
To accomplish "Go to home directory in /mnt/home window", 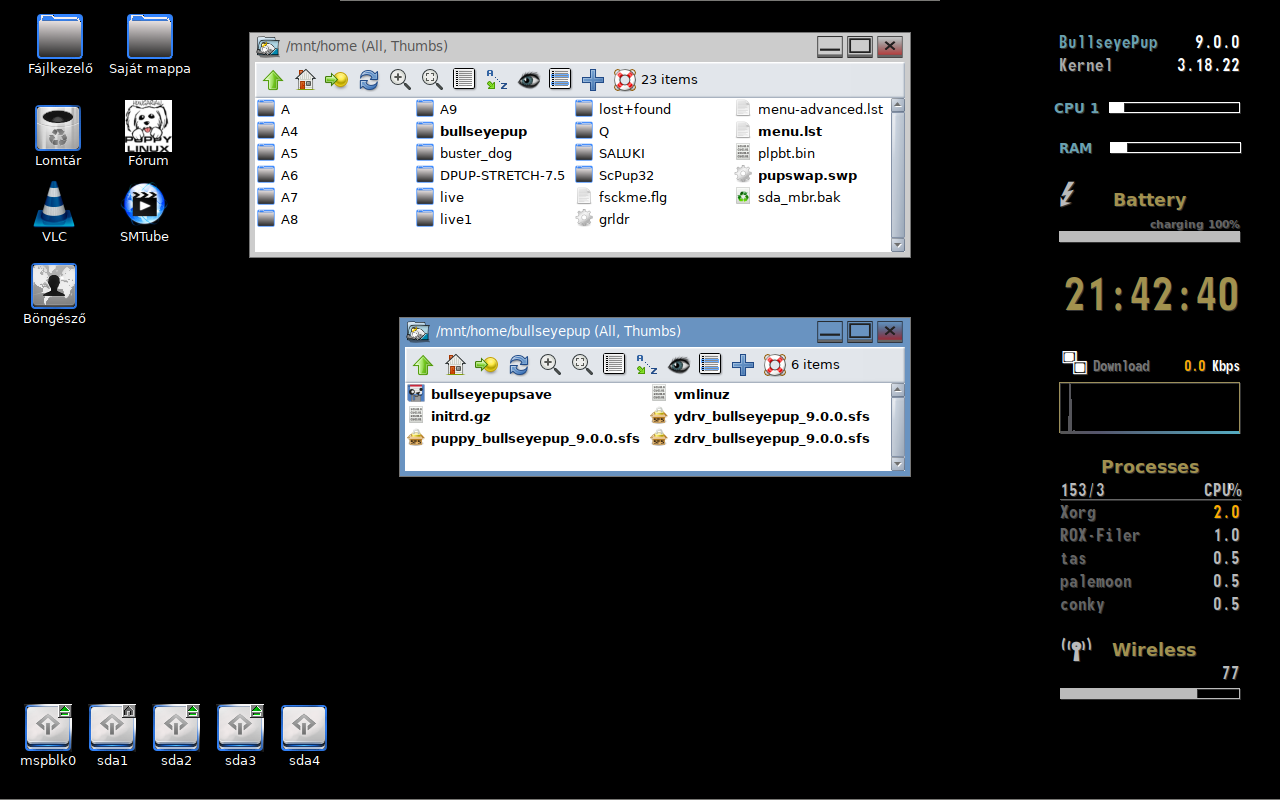I will pos(305,80).
